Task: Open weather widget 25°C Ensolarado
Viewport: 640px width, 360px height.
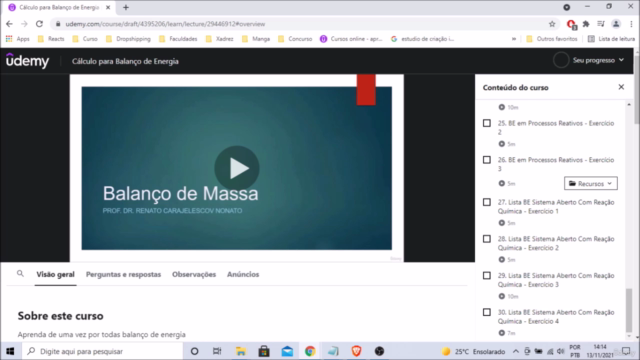Action: (473, 351)
